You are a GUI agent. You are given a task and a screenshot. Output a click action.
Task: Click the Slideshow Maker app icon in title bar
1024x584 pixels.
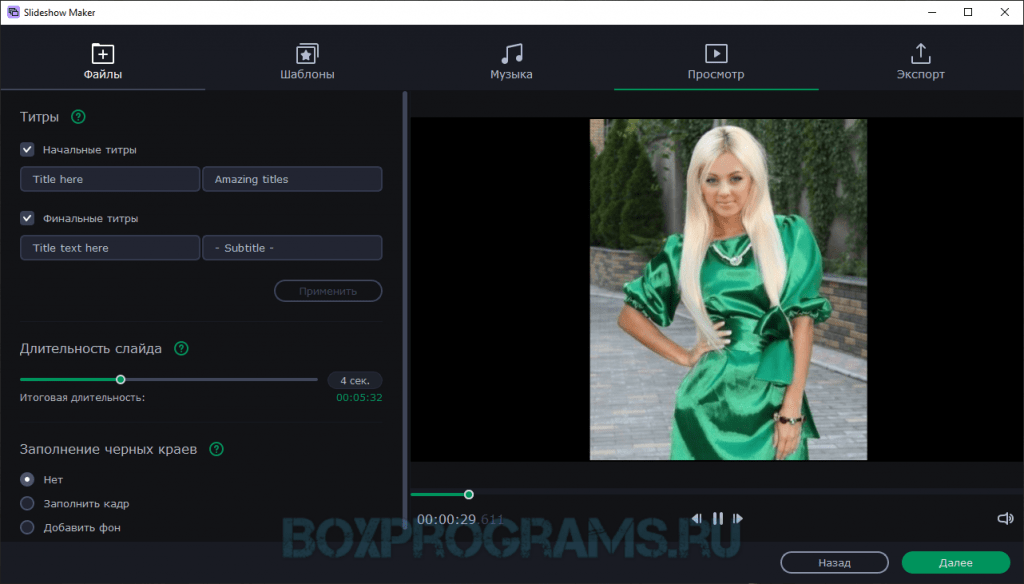pos(13,12)
